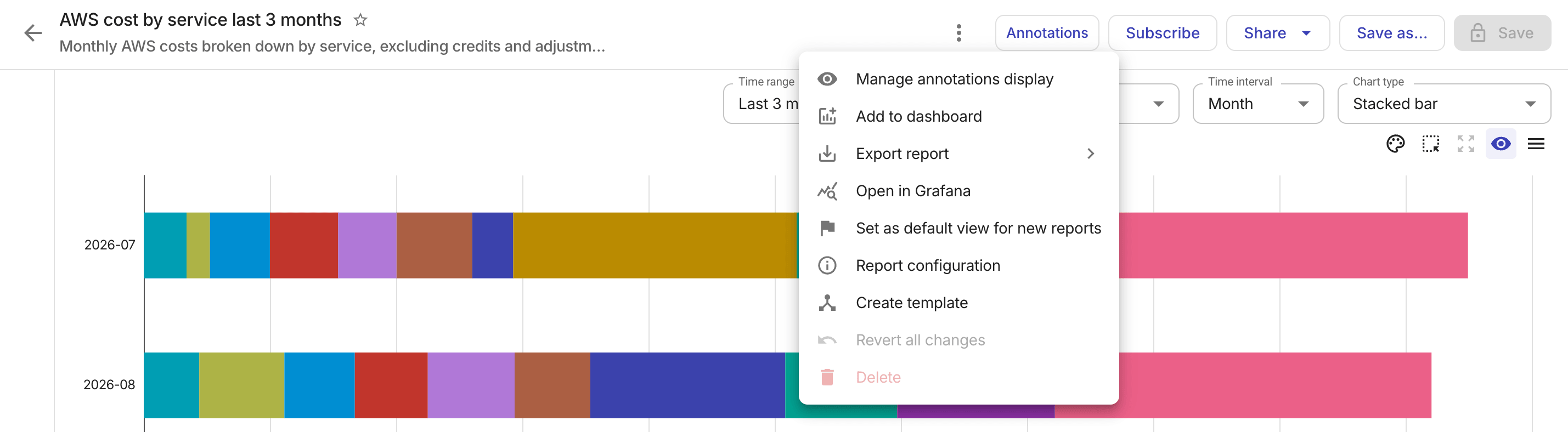Open the color palette settings
This screenshot has height=432, width=1568.
(x=1395, y=144)
